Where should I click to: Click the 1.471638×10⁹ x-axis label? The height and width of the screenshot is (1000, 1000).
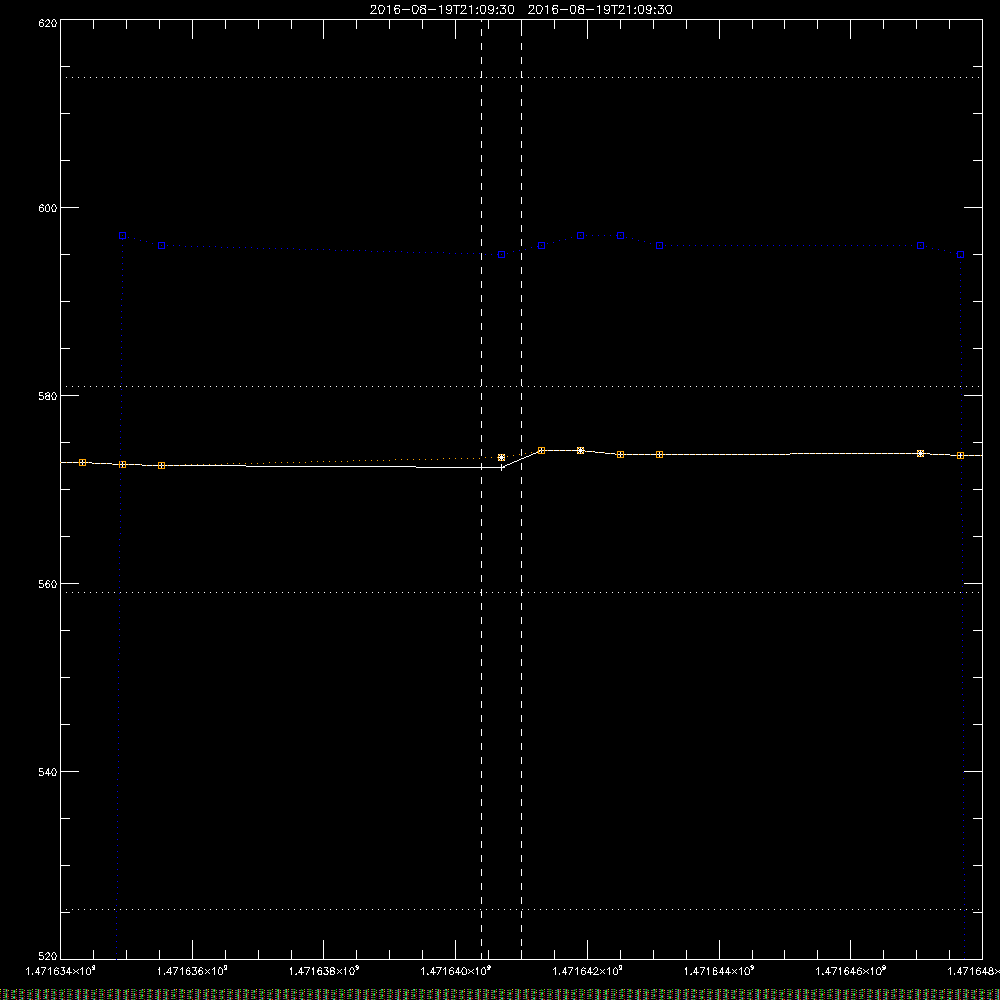point(324,971)
